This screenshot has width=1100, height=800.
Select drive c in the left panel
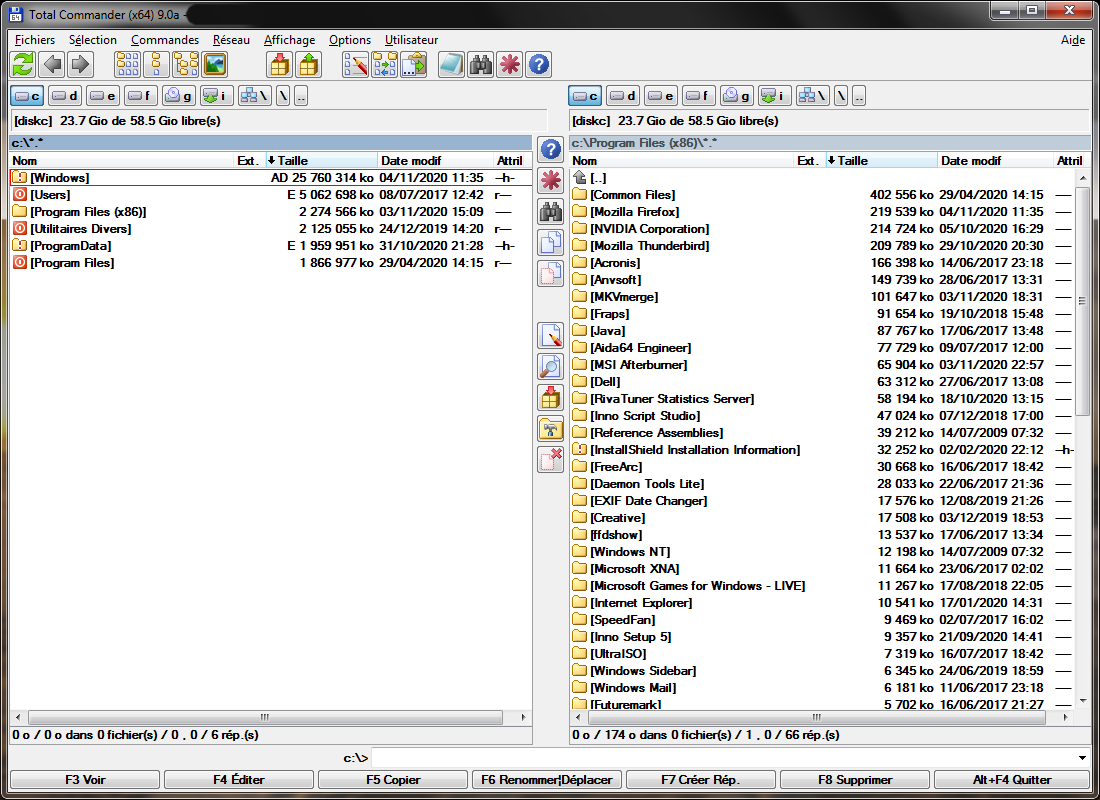[27, 95]
